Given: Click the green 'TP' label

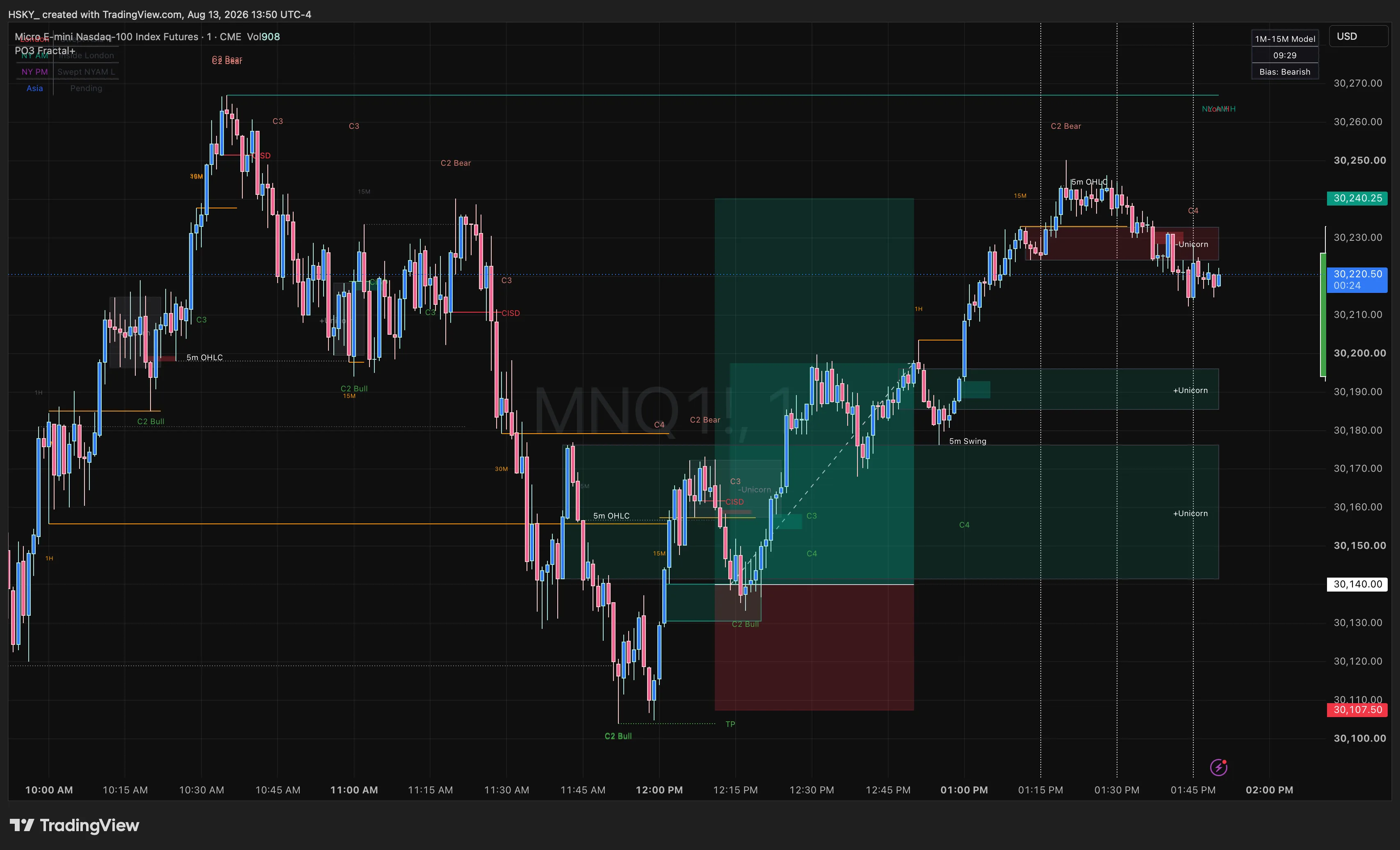Looking at the screenshot, I should pos(730,724).
